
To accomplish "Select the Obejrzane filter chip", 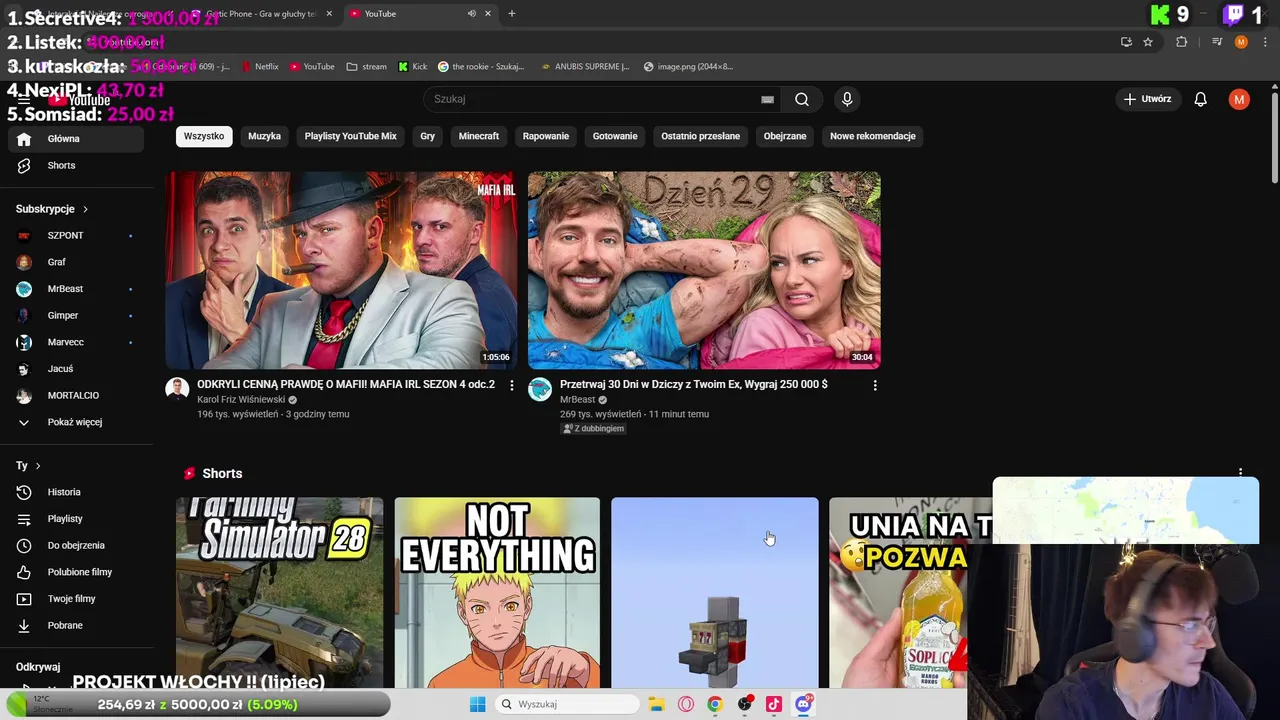I will pos(785,136).
